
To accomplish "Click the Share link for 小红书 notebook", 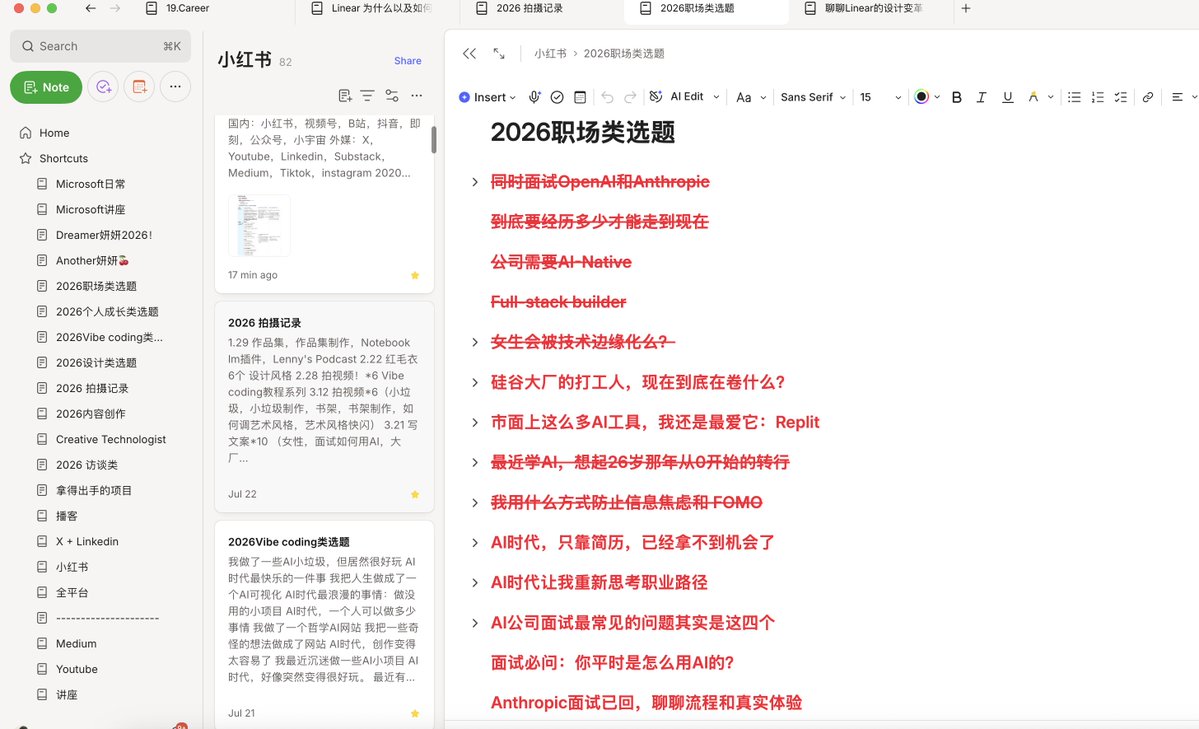I will 408,60.
